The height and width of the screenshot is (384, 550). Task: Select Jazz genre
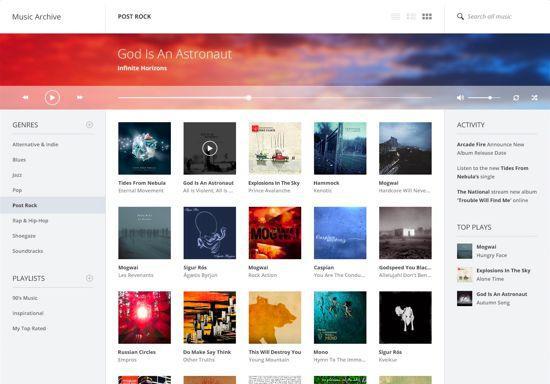17,175
